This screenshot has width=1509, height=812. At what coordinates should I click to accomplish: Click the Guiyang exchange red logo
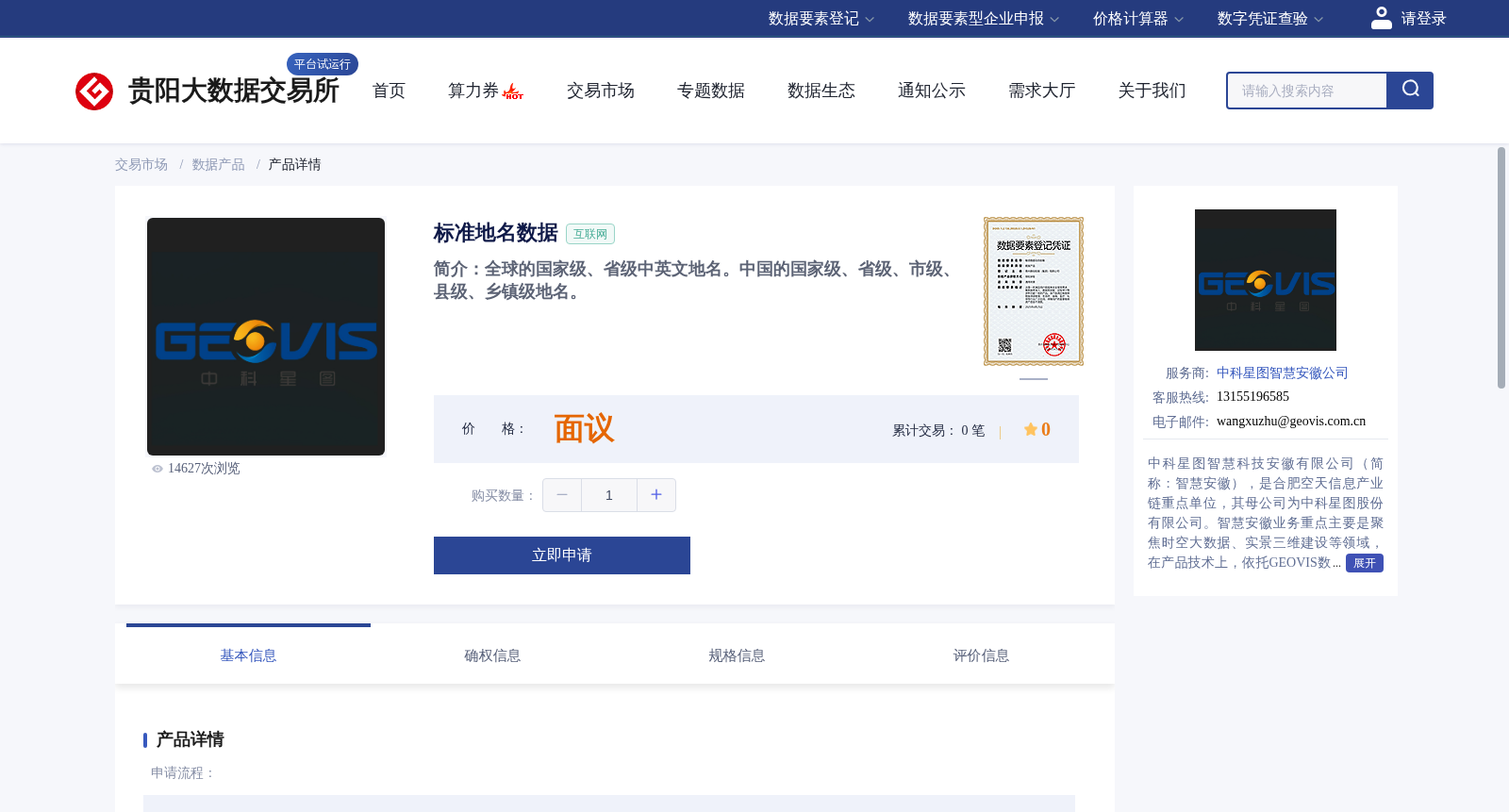click(94, 91)
